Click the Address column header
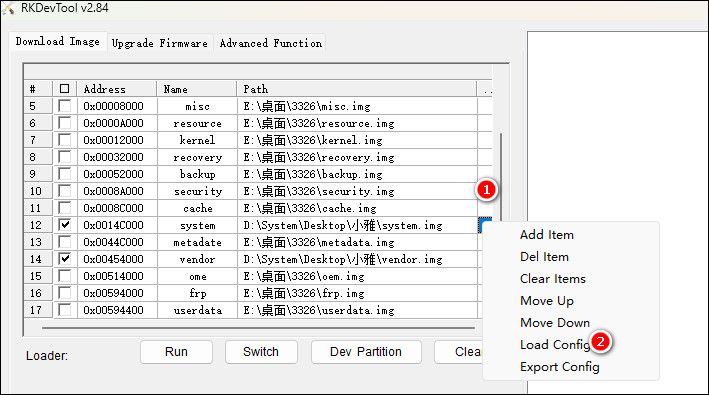This screenshot has height=395, width=709. [117, 89]
